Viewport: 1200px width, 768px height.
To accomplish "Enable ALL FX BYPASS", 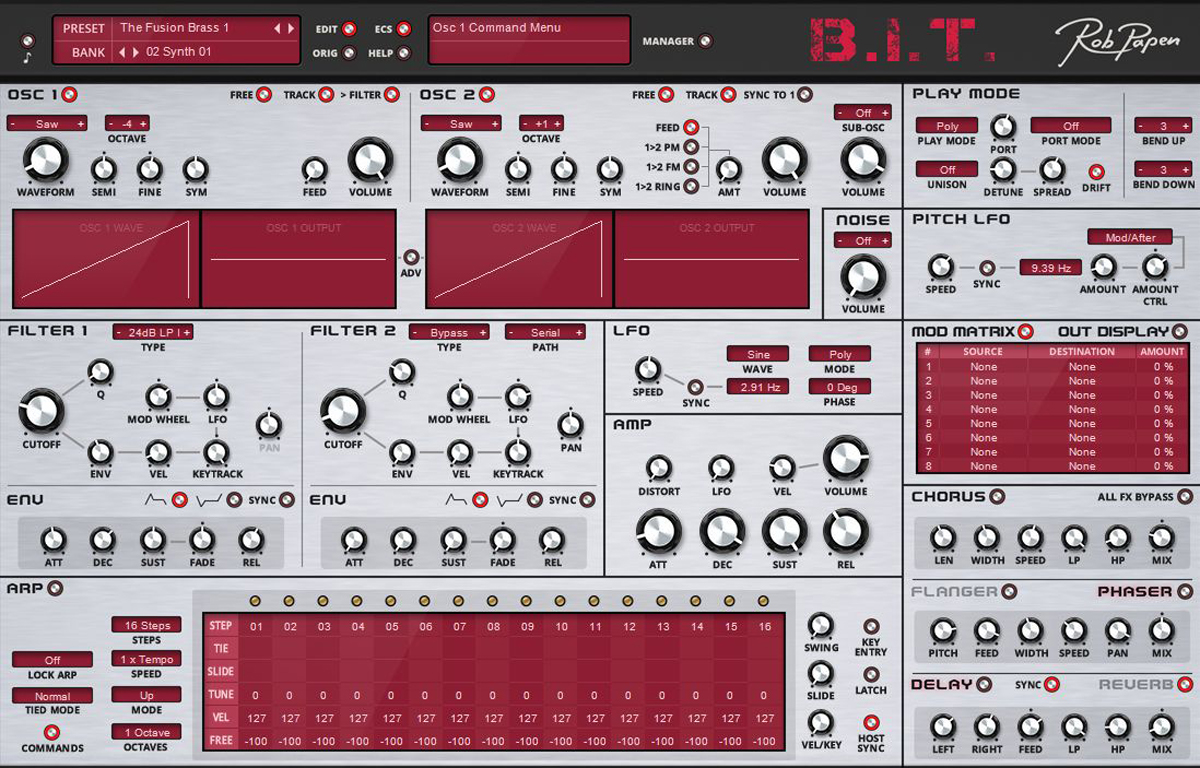I will point(1185,497).
